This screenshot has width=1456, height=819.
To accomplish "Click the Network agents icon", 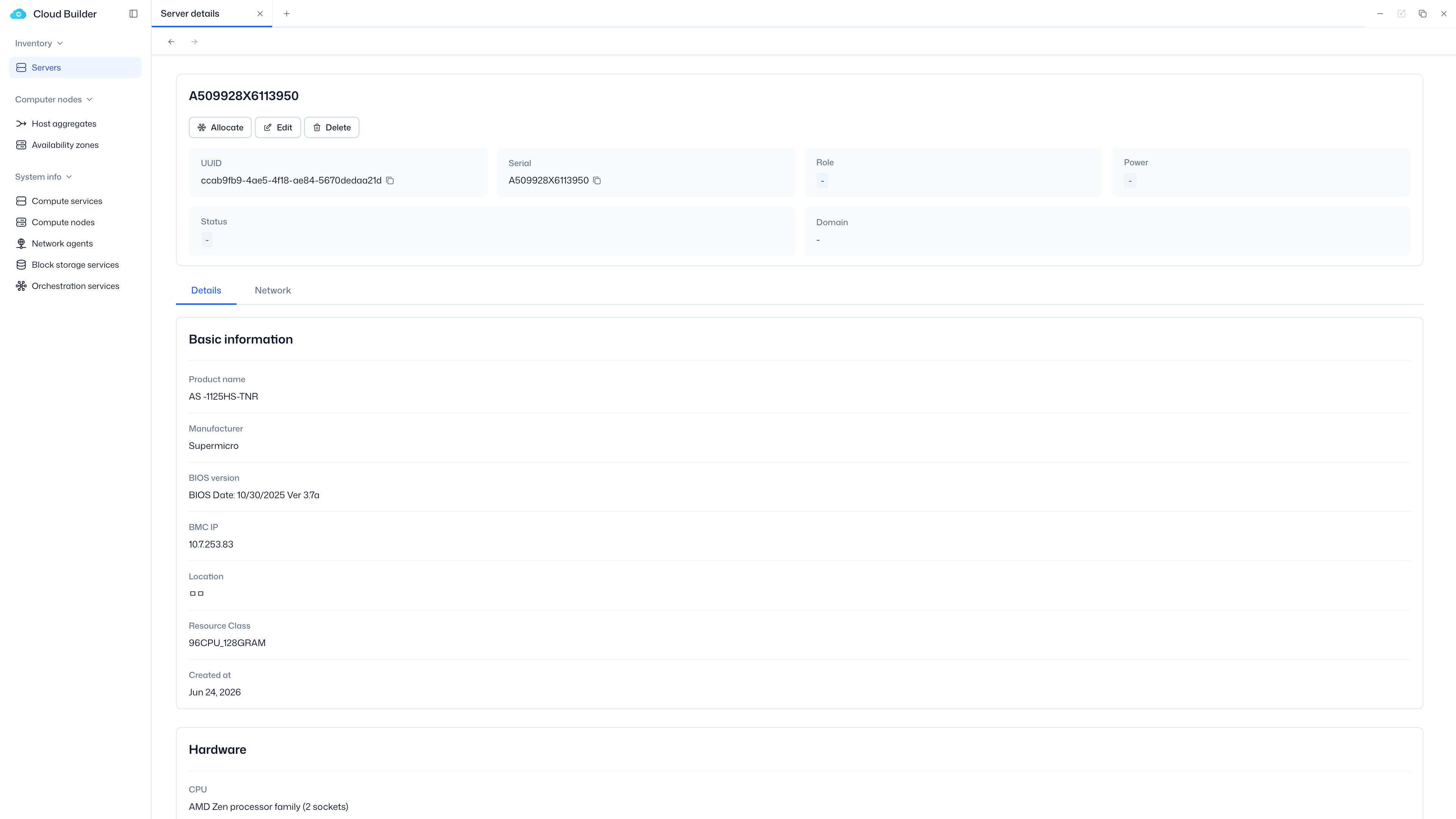I will pos(21,243).
